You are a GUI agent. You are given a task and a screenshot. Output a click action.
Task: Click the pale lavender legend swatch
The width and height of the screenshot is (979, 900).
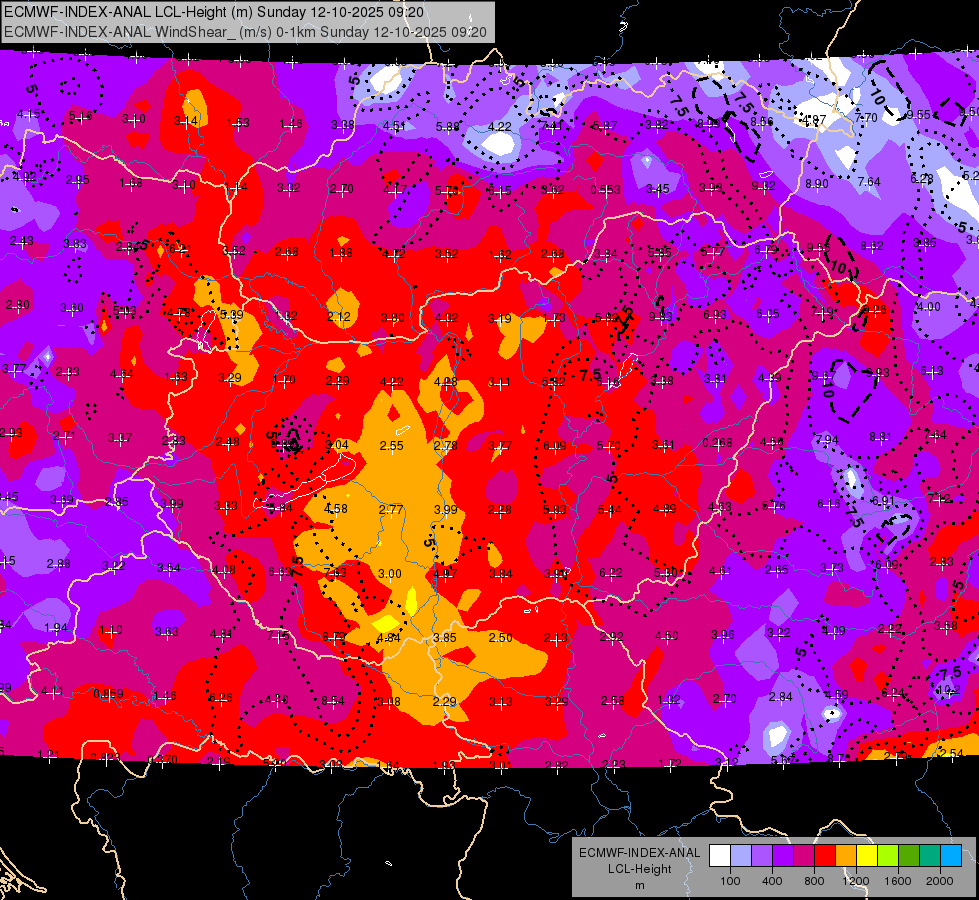pos(741,855)
